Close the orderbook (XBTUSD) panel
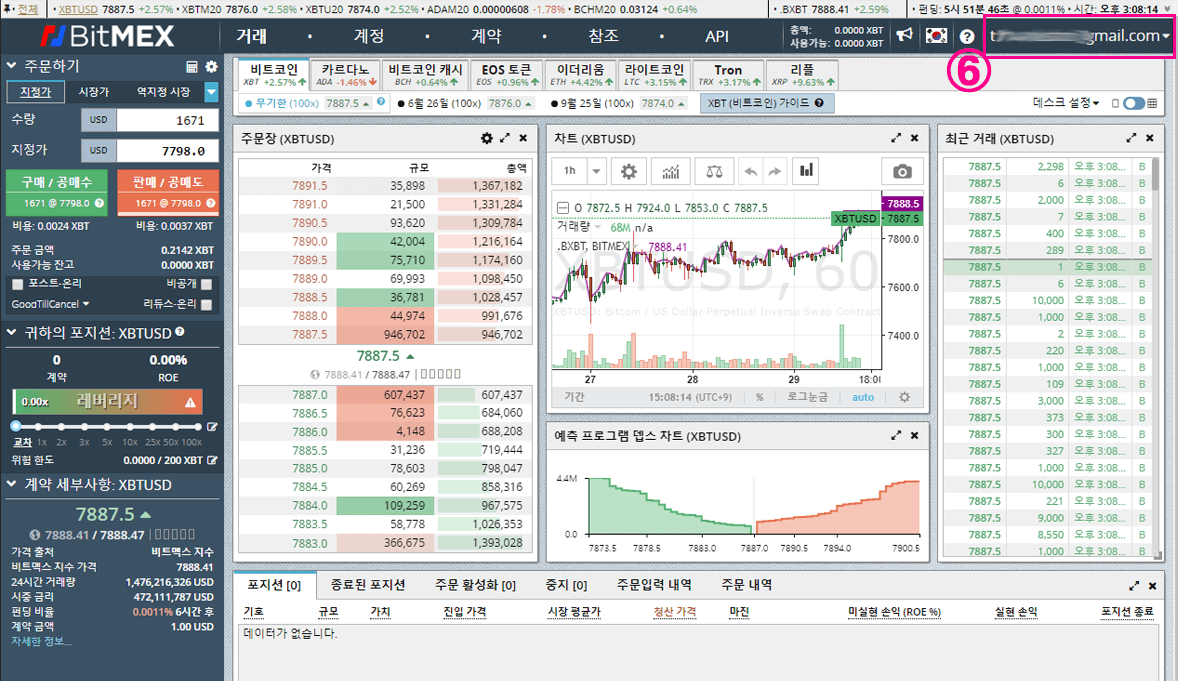1178x681 pixels. click(x=523, y=138)
